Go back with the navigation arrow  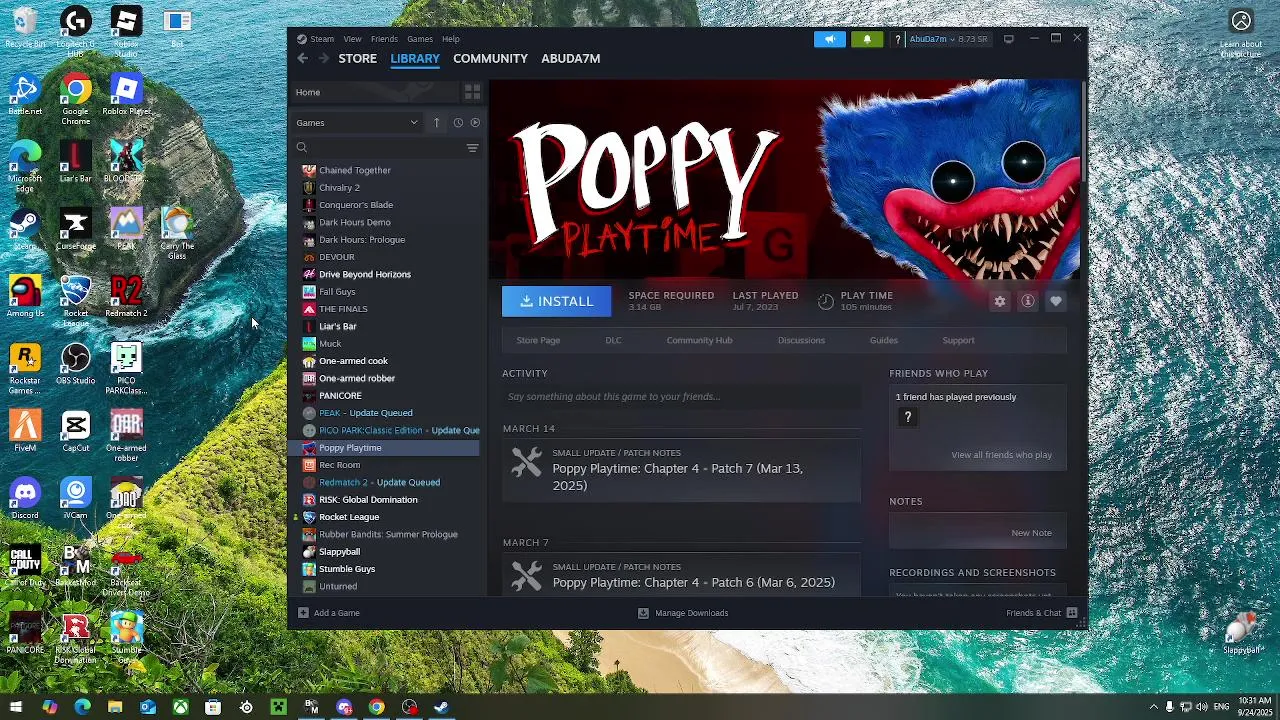coord(302,58)
